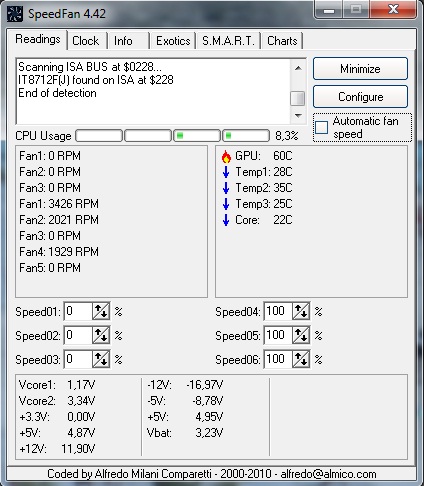Click the Temp2 blue down arrow icon
The image size is (424, 486).
click(x=226, y=188)
